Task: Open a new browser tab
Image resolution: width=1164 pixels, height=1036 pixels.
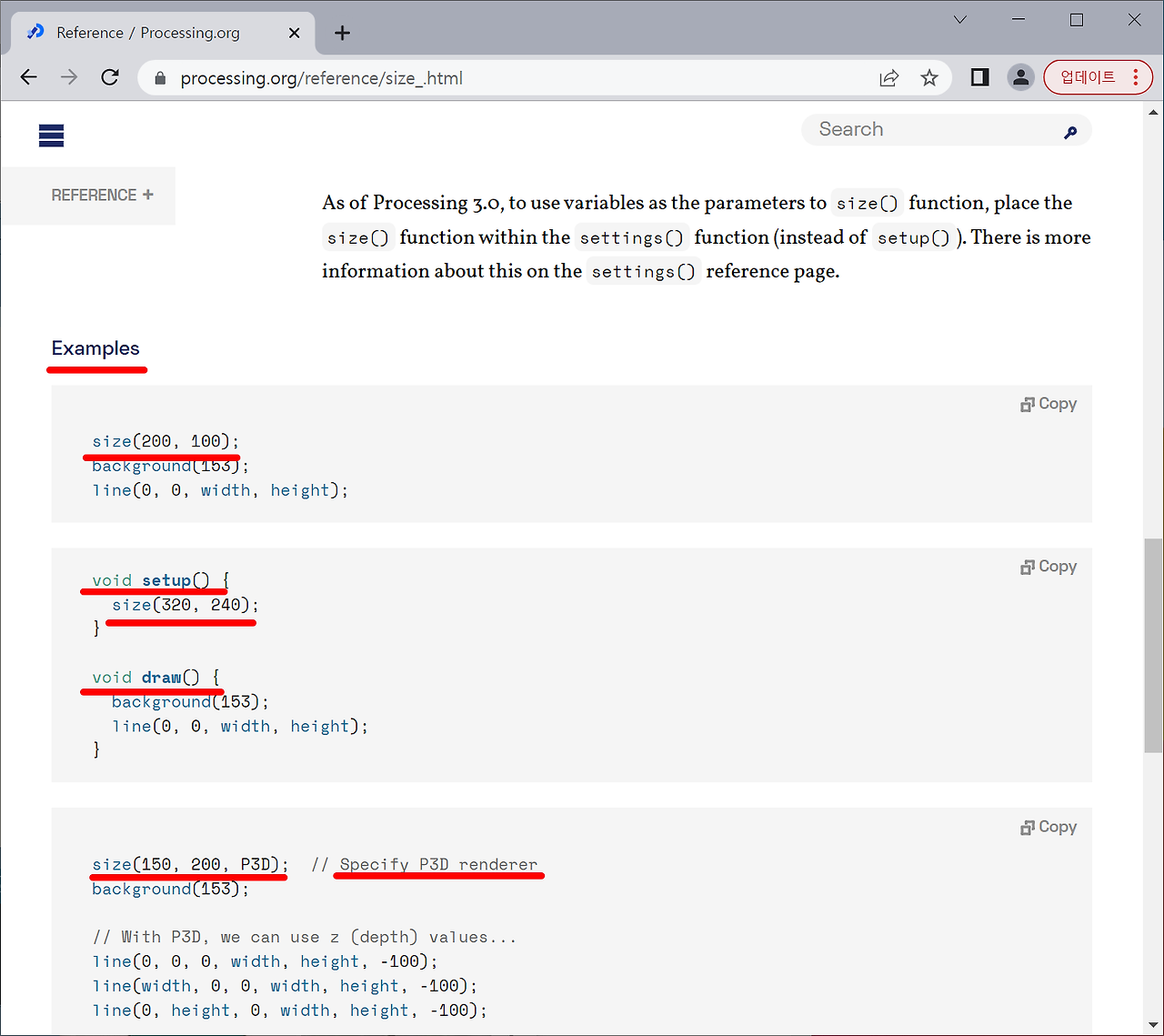Action: tap(342, 33)
